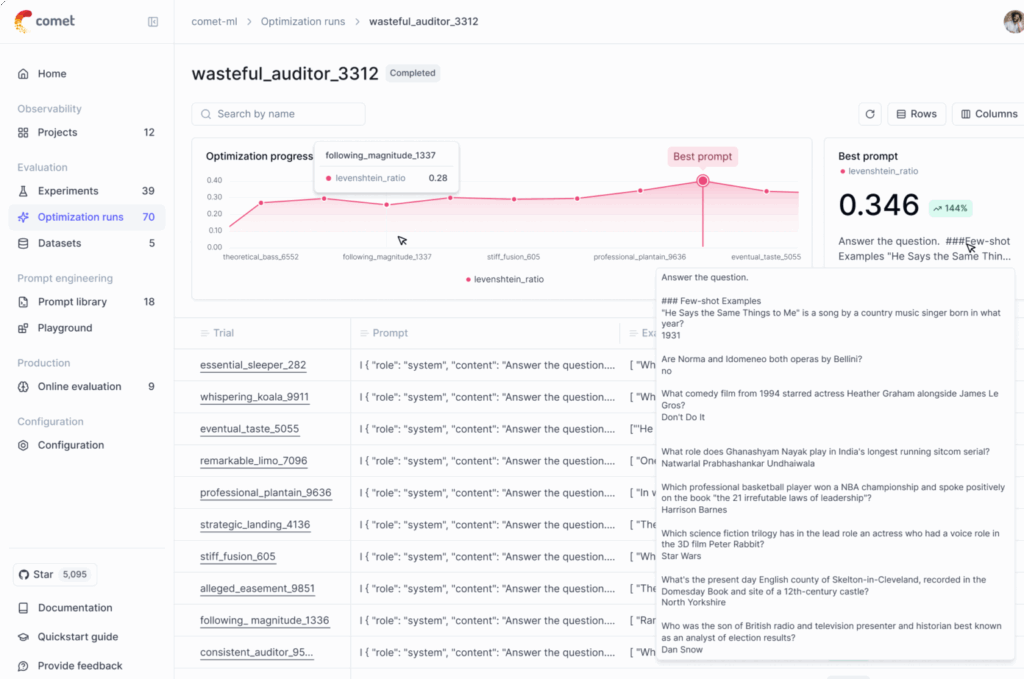Open the essential_sleeper_282 trial
The image size is (1024, 679).
point(253,365)
